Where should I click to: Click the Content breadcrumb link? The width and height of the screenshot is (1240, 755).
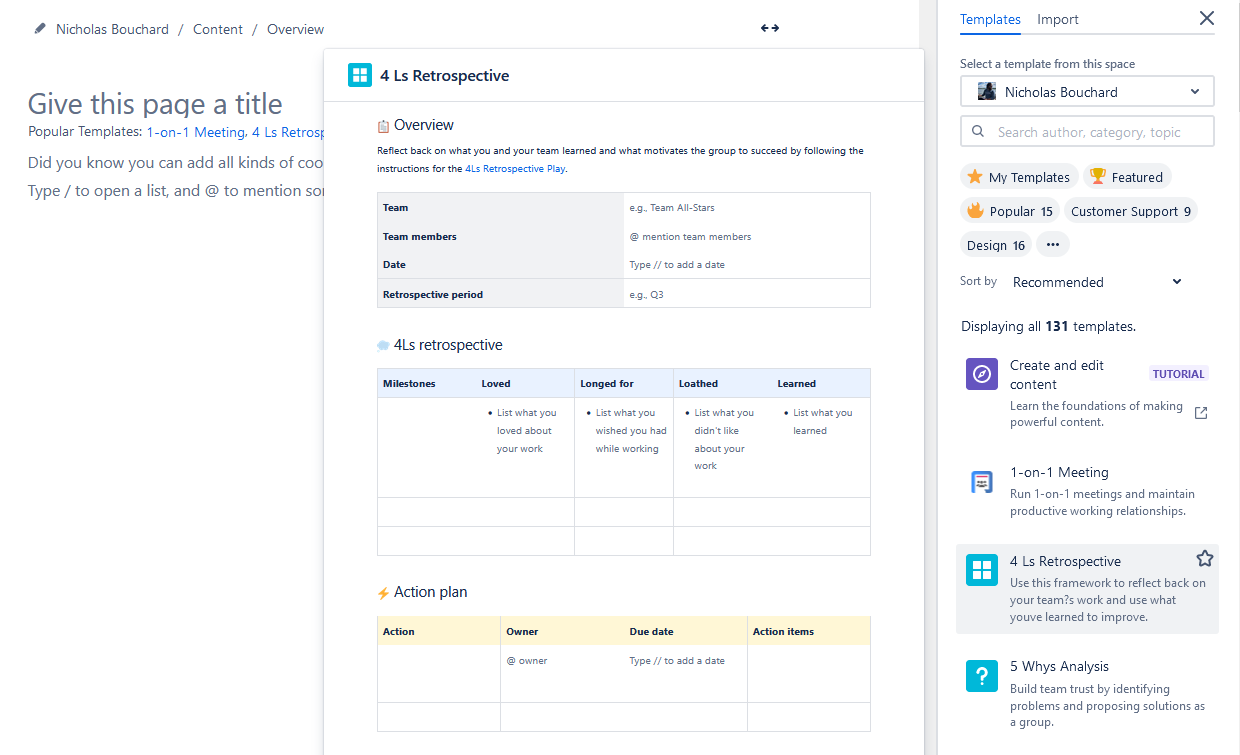click(x=218, y=29)
